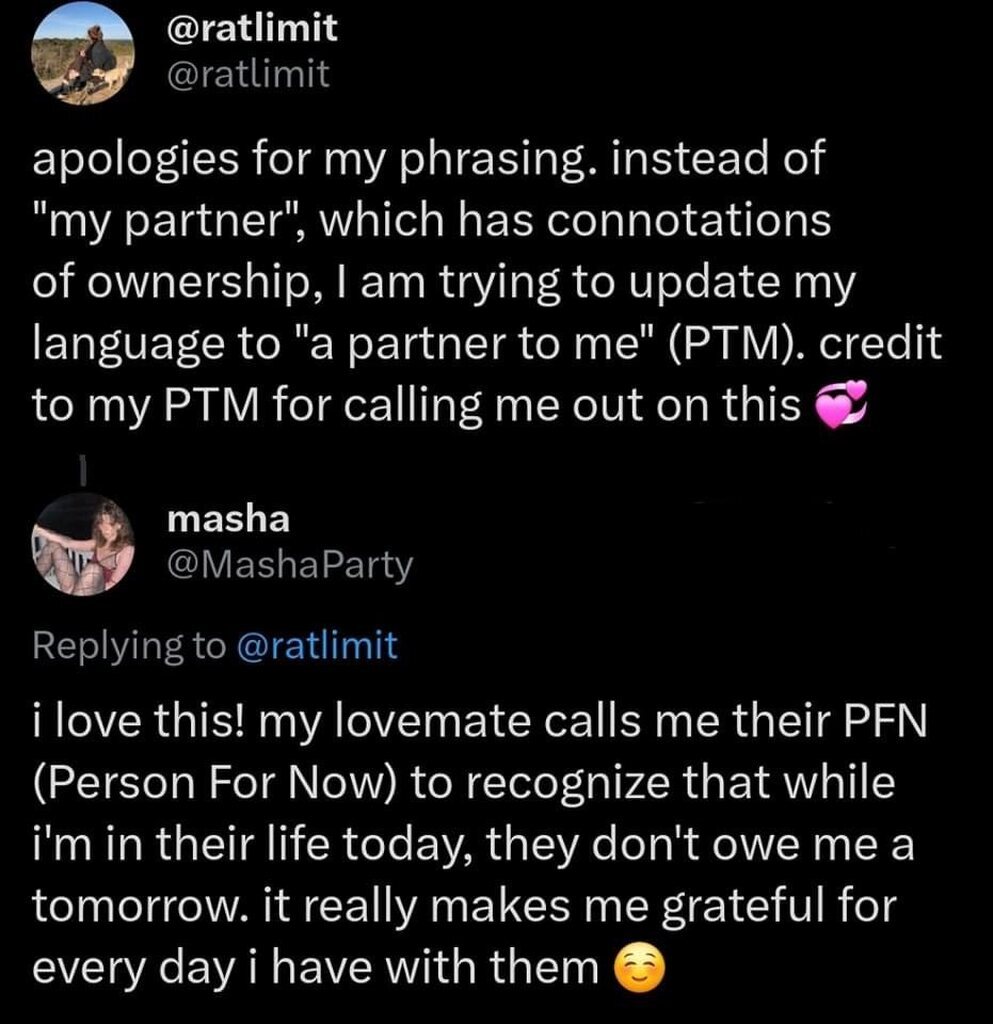Open the ratlimit profile picture
Viewport: 993px width, 1024px height.
pyautogui.click(x=83, y=54)
